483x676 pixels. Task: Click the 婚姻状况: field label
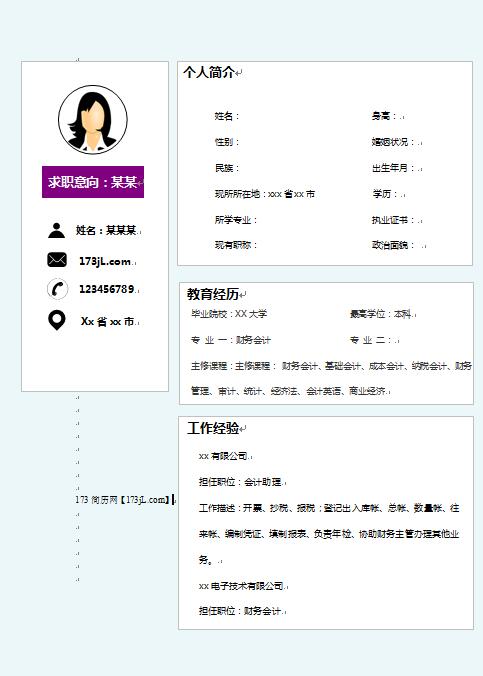click(393, 142)
